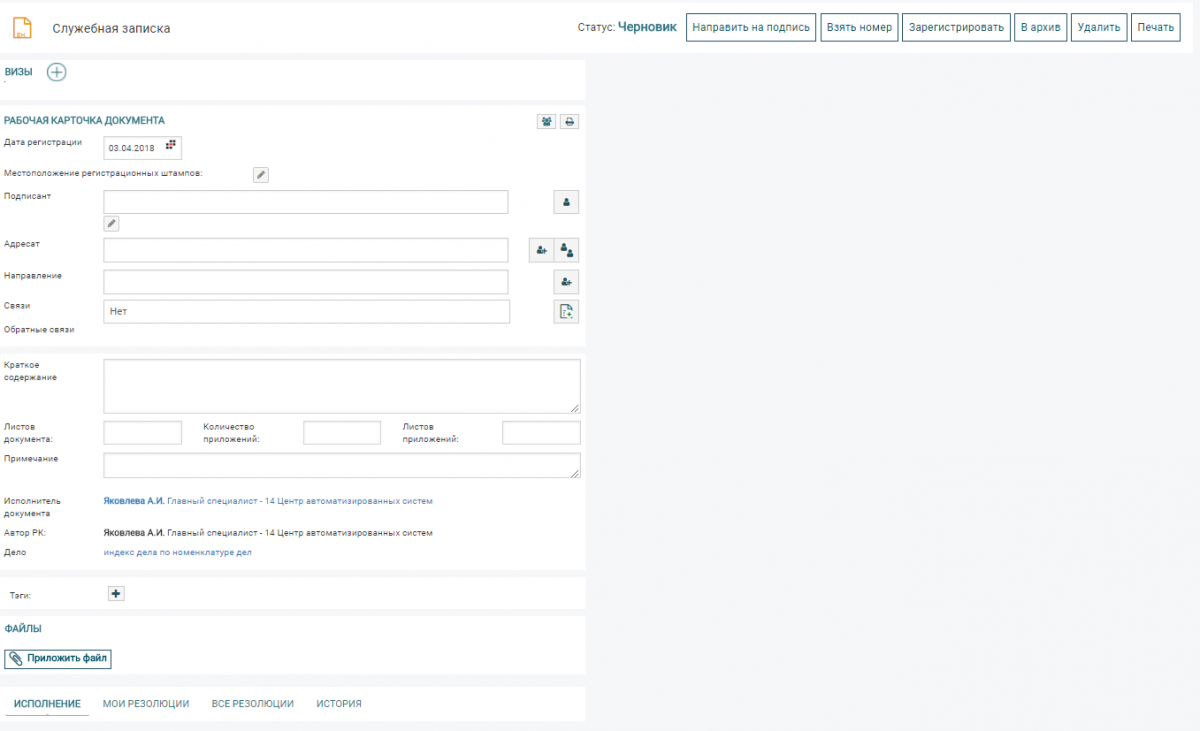Add recipient to the Направление field

(x=566, y=282)
